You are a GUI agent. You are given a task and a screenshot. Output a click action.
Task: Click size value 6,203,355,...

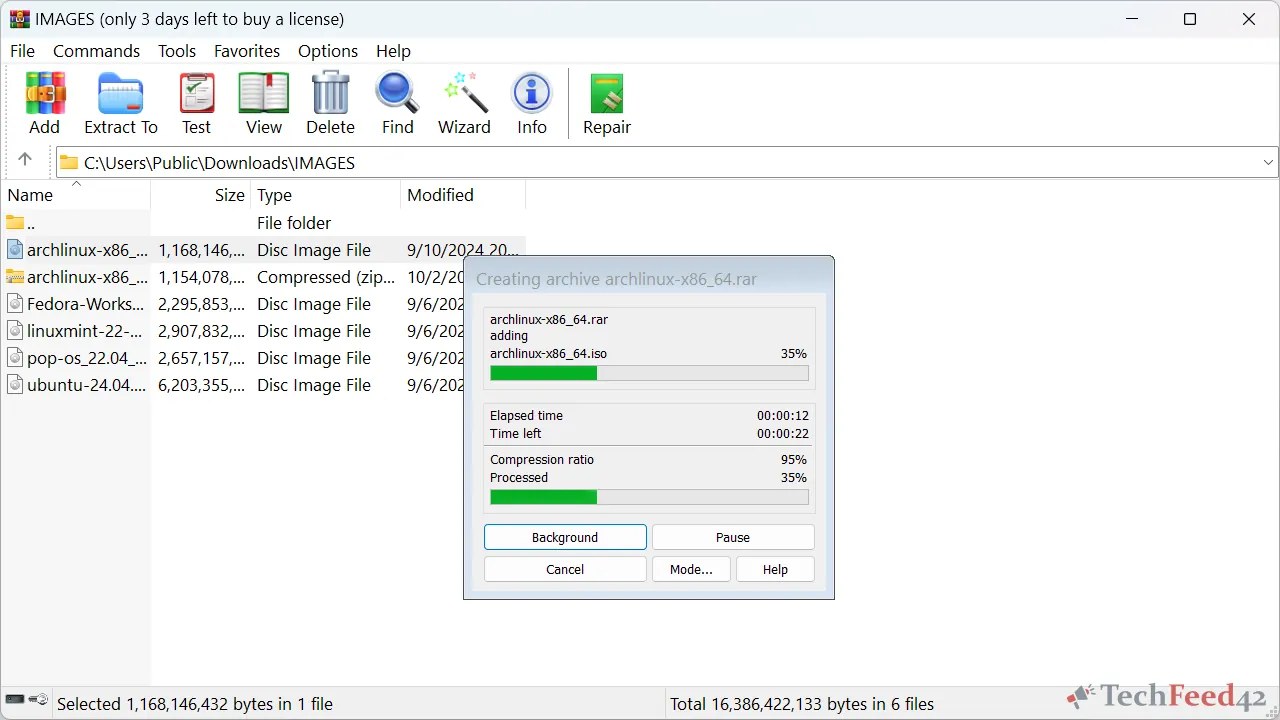pyautogui.click(x=201, y=385)
